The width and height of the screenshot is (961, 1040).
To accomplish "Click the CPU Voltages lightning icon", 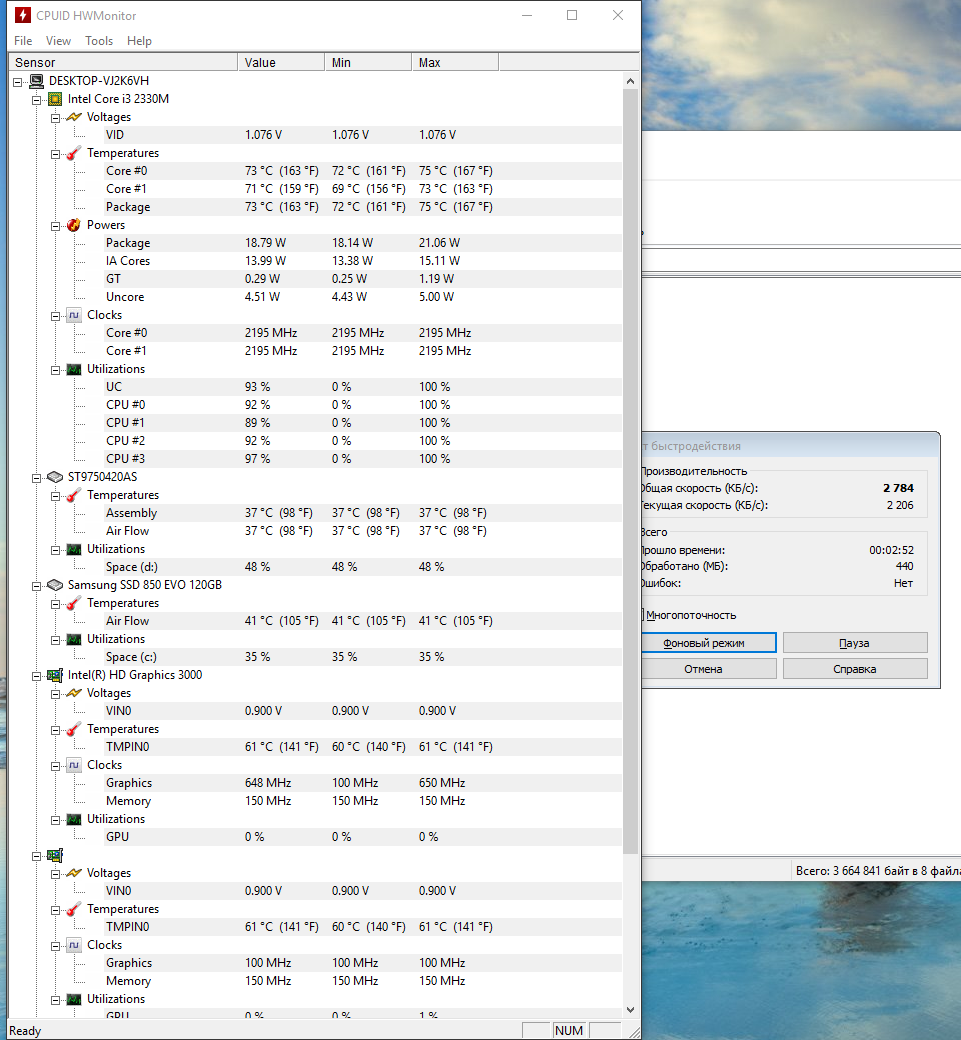I will (74, 117).
